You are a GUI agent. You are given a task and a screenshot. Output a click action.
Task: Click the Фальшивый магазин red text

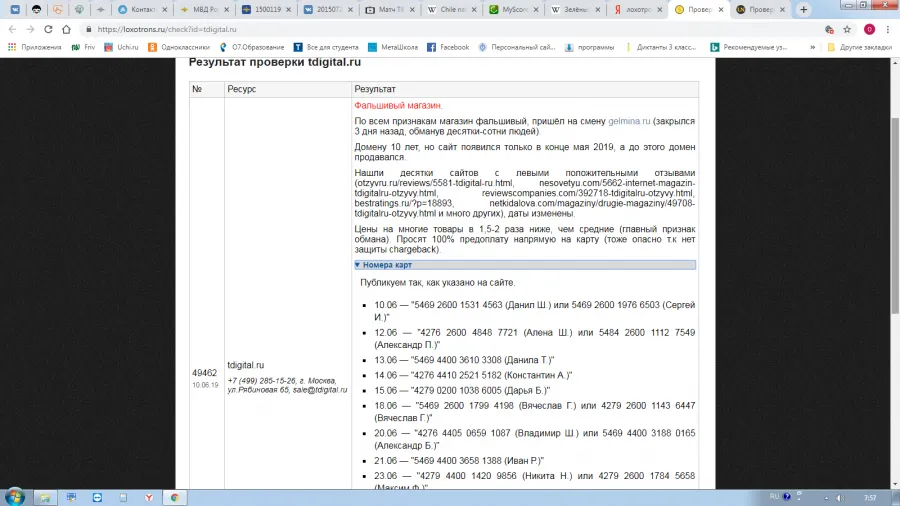(x=398, y=106)
